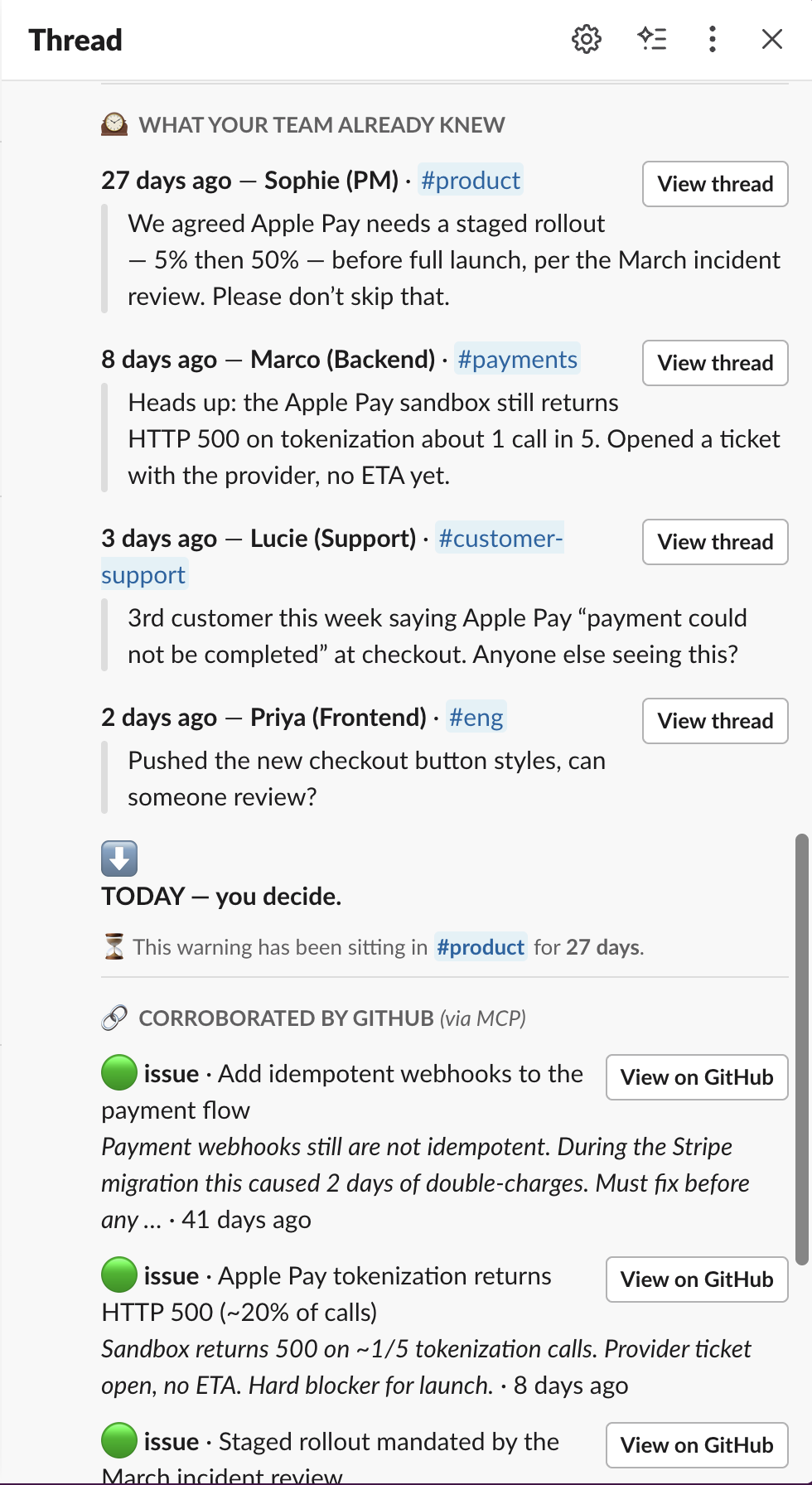The image size is (812, 1485).
Task: Click the thread's vertical scrollbar
Action: click(x=801, y=1048)
